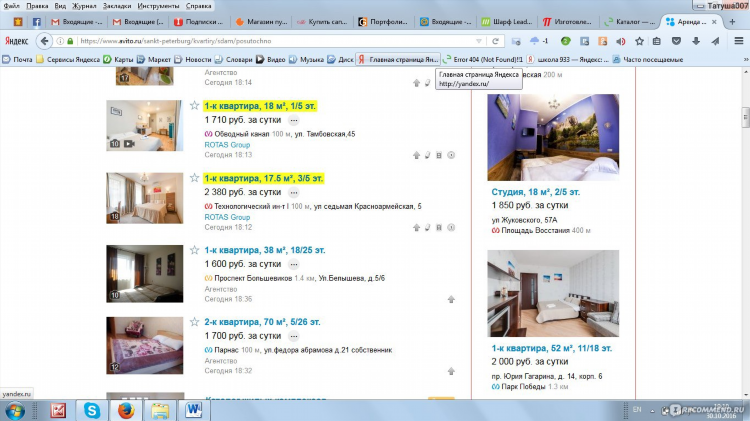
Task: Click the send paper-plane icon in toolbar
Action: click(715, 41)
